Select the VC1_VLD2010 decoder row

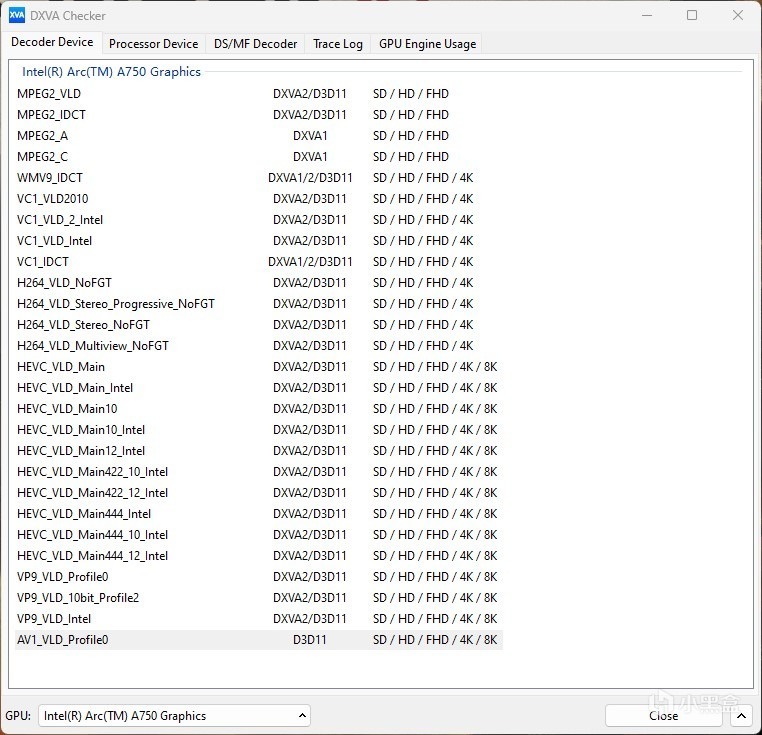point(259,199)
